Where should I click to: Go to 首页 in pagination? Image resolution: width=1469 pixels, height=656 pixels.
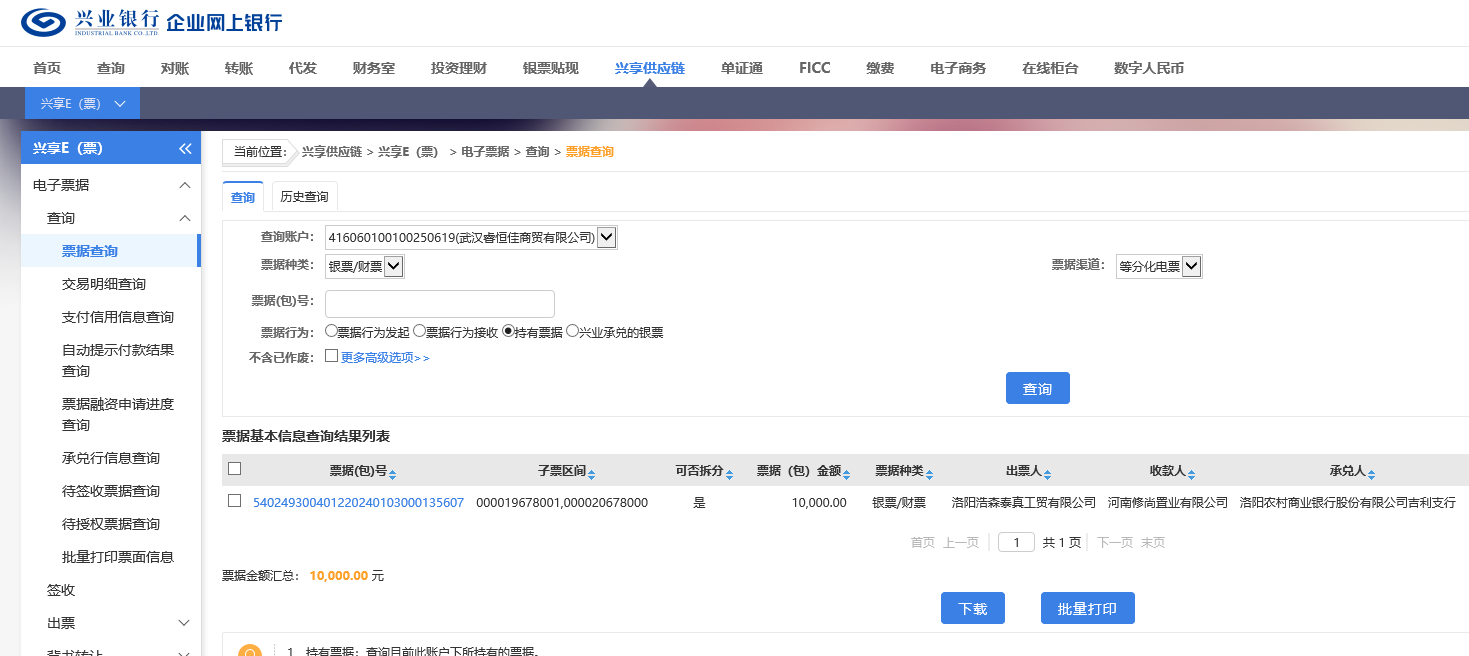pos(922,542)
